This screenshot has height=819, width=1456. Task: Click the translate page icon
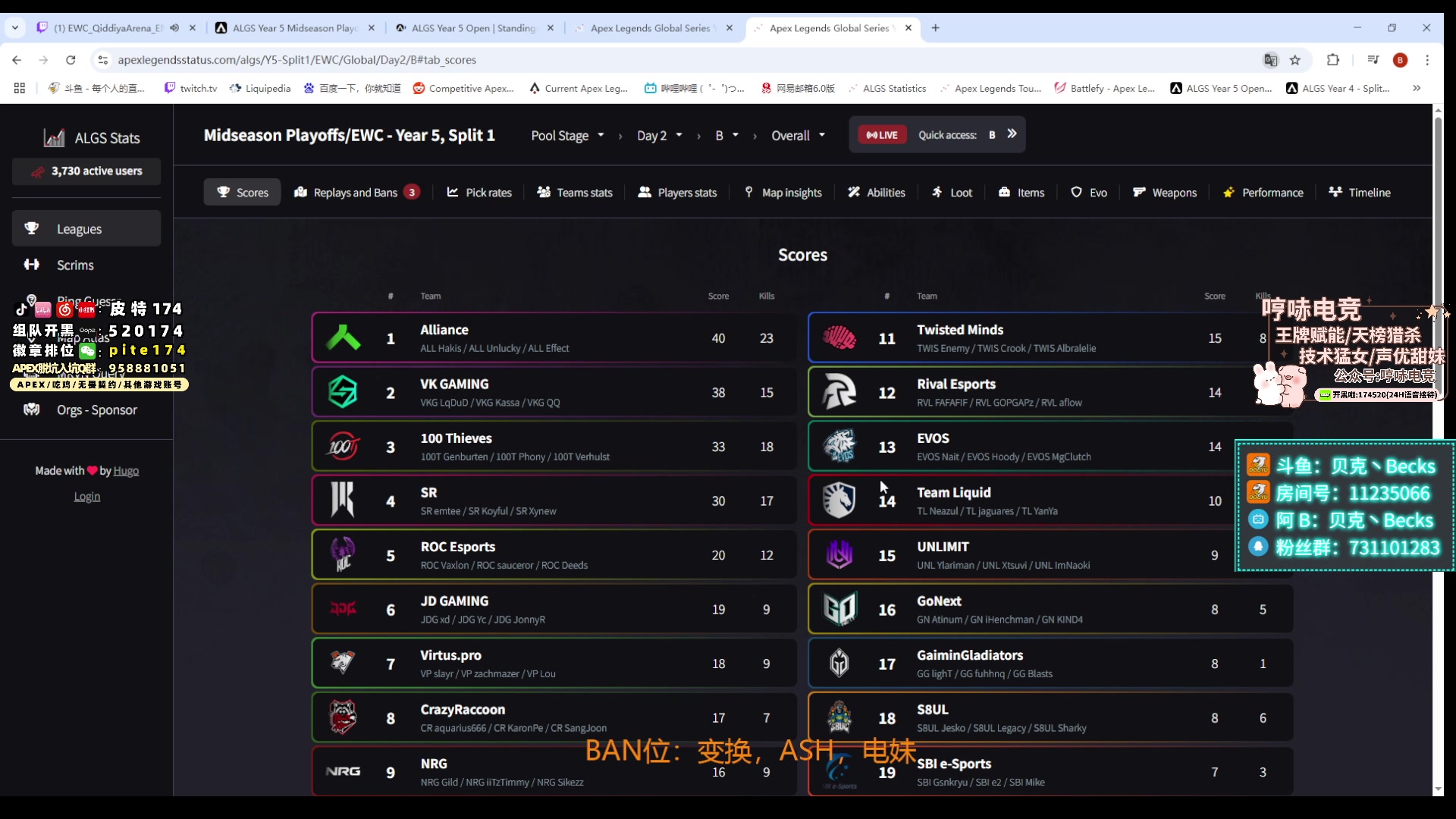click(x=1270, y=60)
